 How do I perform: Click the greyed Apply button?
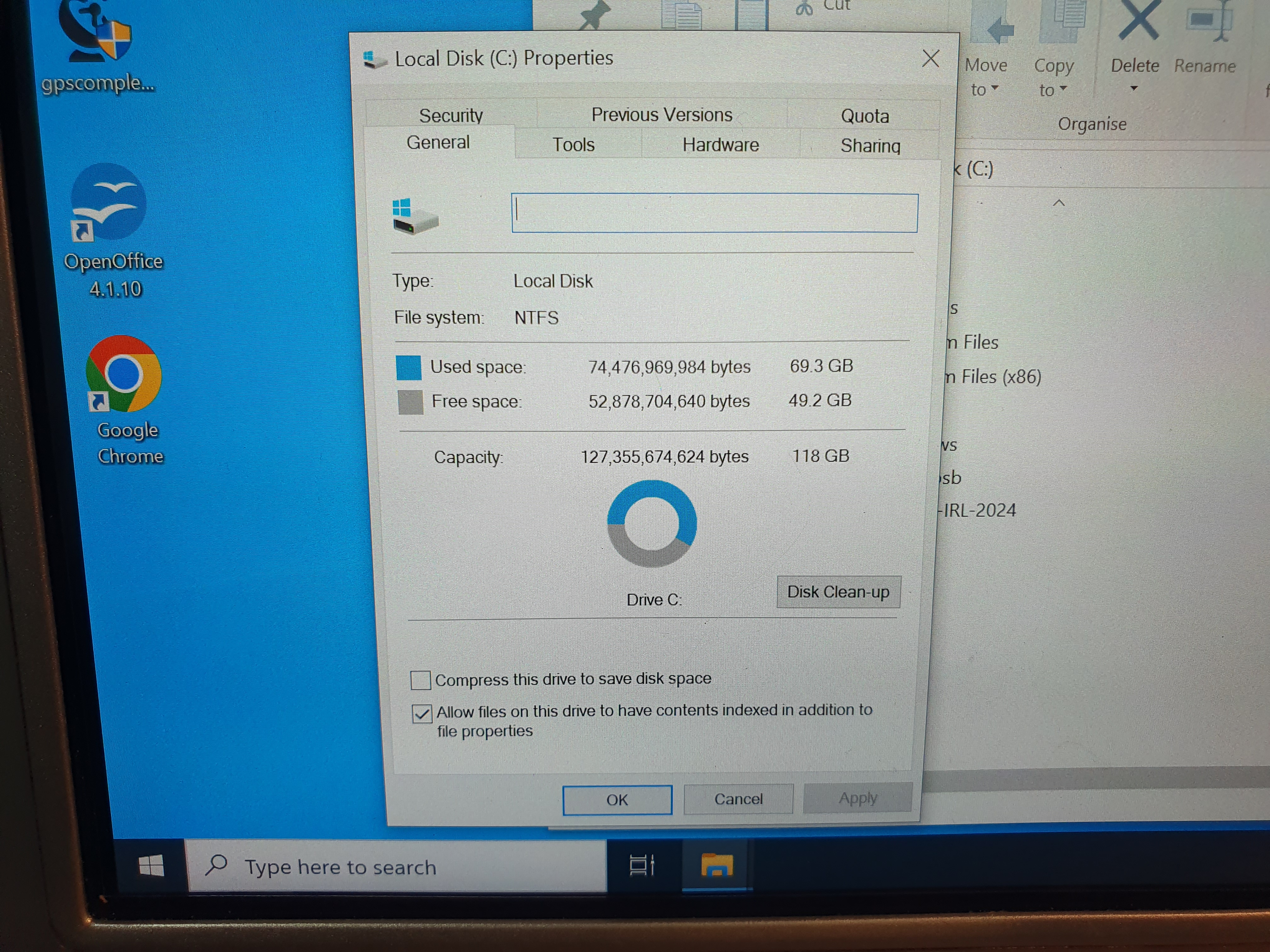(x=858, y=798)
